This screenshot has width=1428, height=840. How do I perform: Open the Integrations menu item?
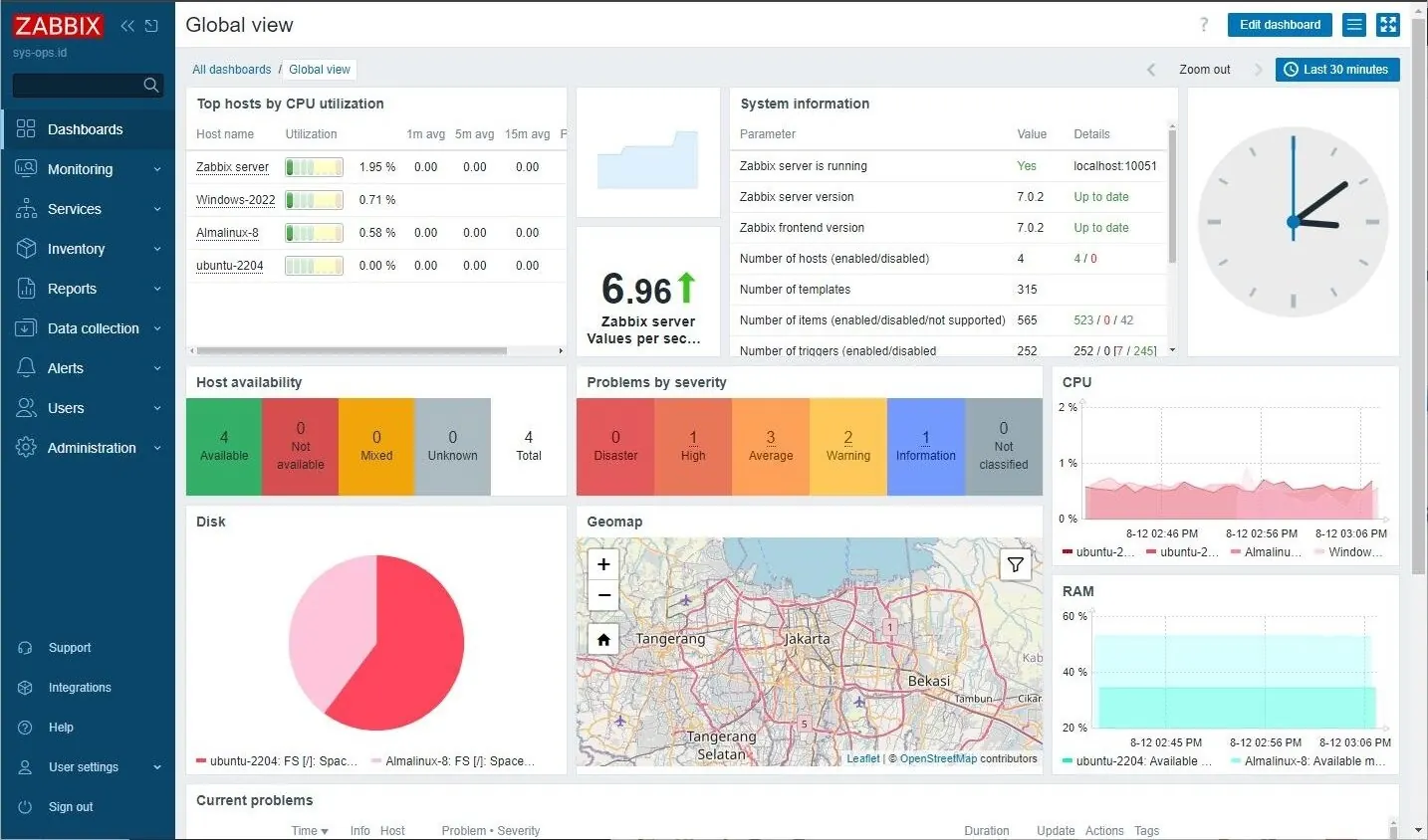coord(88,688)
